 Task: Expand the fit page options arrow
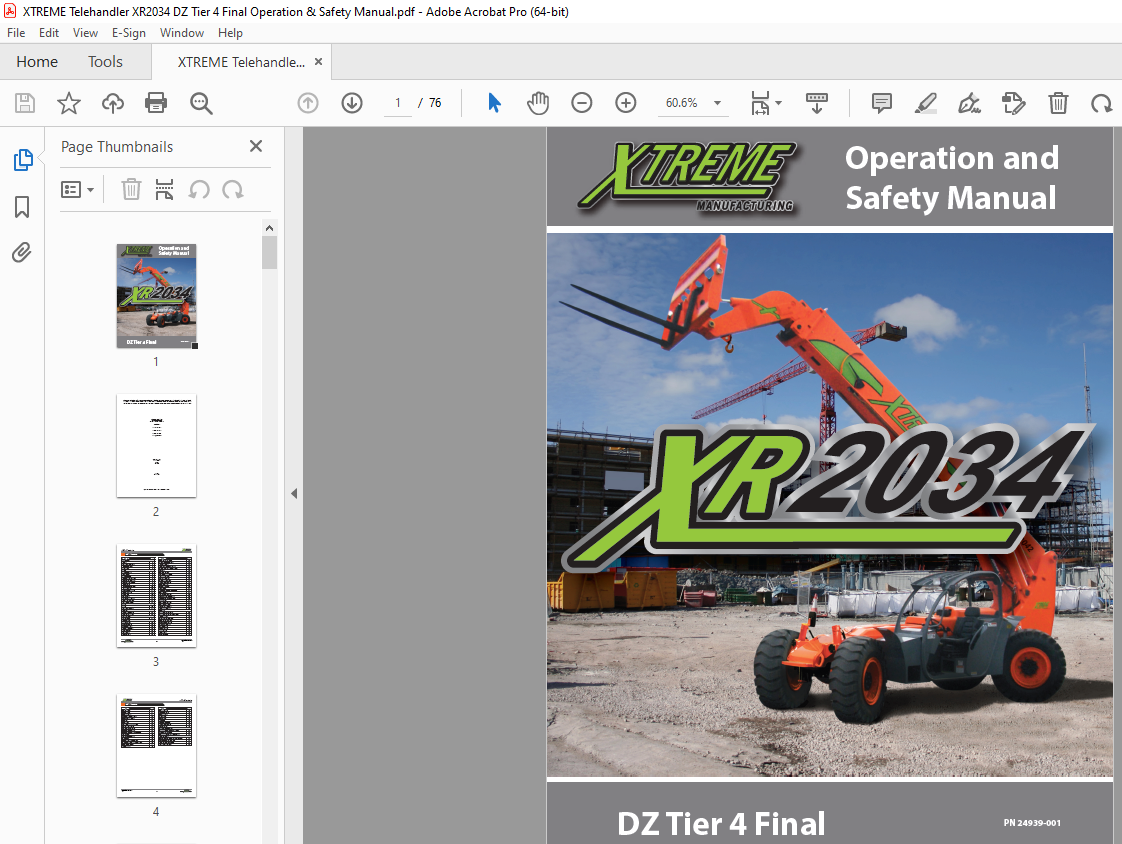pyautogui.click(x=779, y=103)
